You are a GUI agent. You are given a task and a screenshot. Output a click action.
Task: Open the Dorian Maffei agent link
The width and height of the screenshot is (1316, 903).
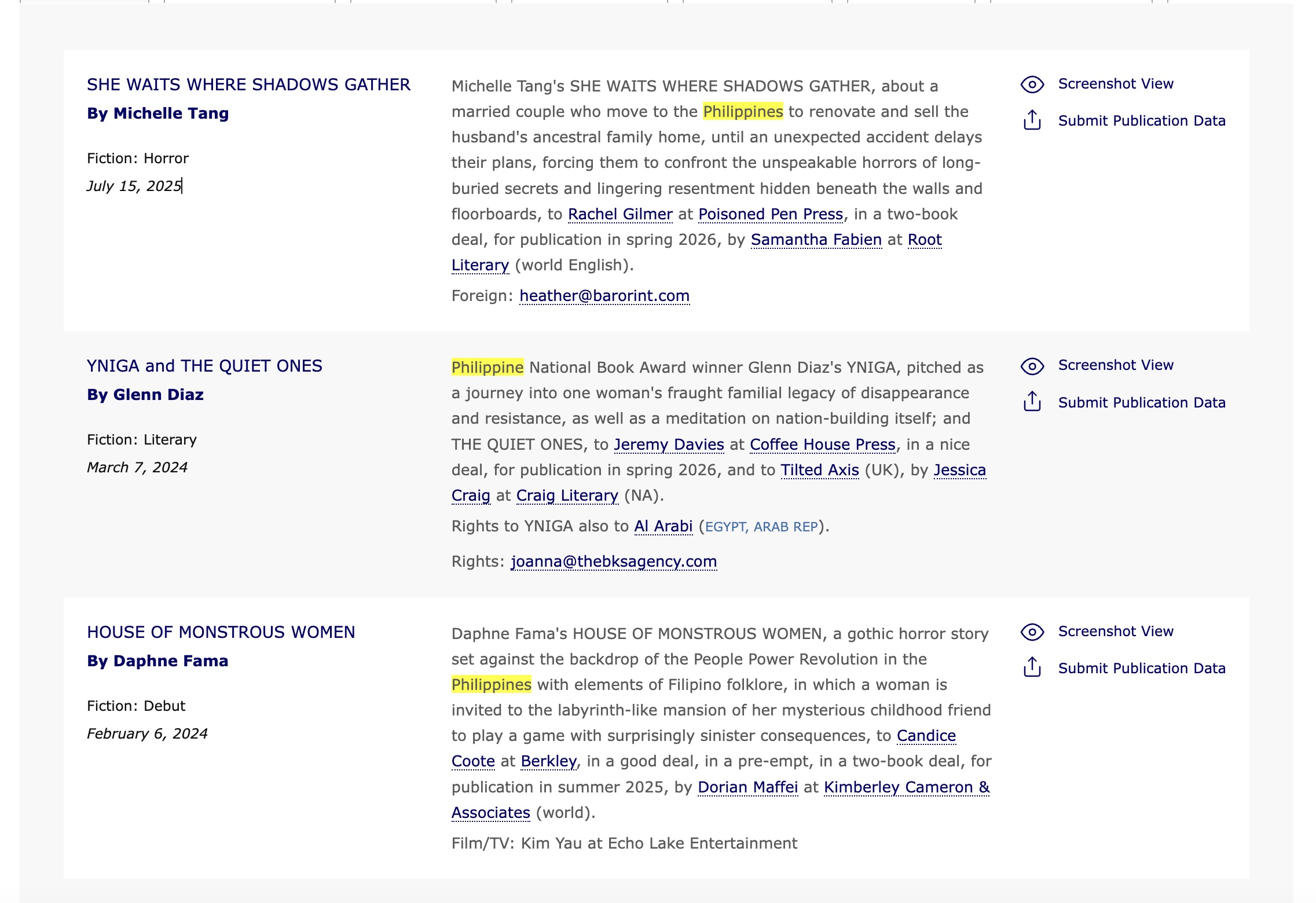747,787
